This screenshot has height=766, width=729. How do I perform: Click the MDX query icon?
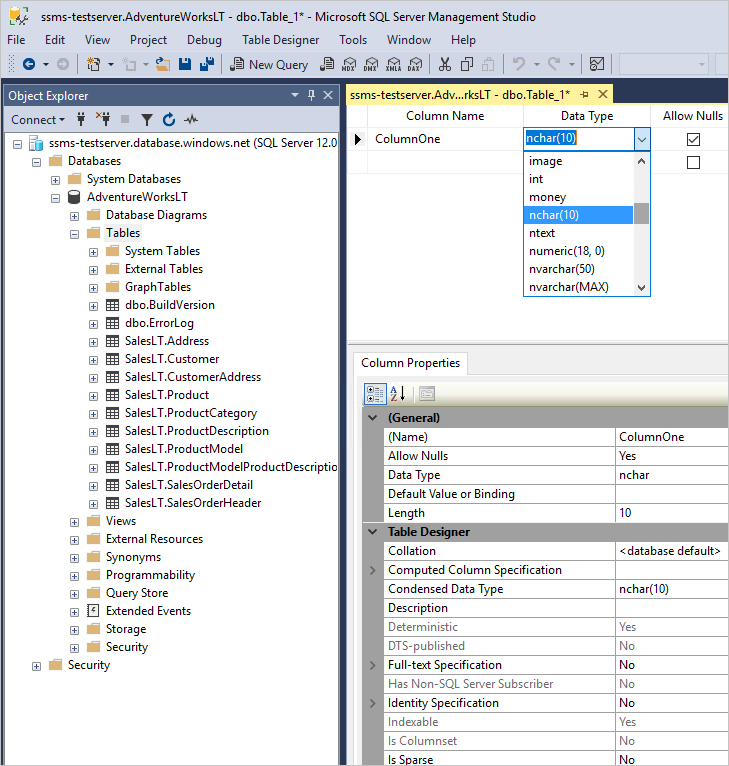click(x=349, y=64)
